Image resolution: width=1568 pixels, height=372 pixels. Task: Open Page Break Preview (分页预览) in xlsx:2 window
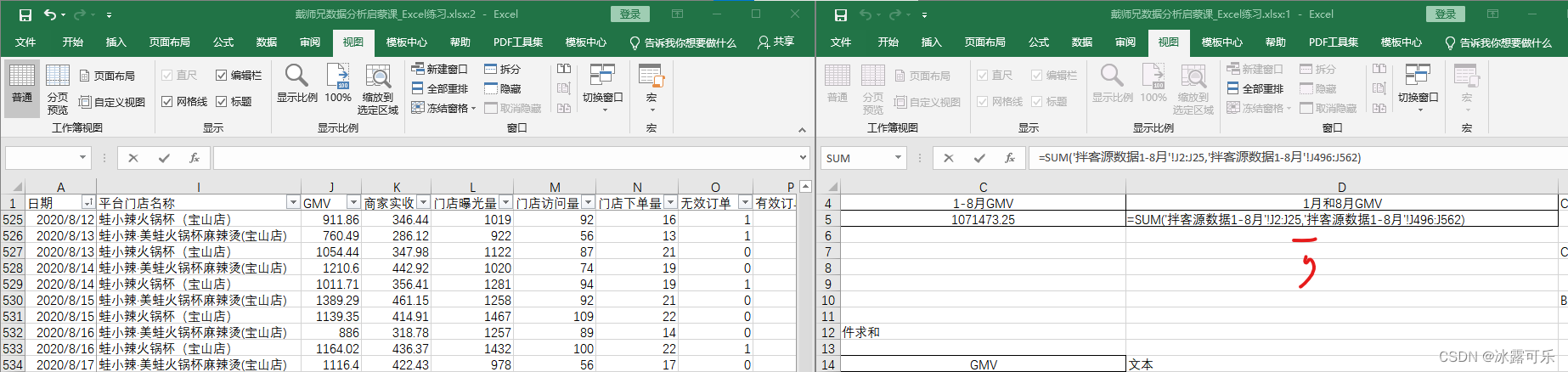(58, 89)
